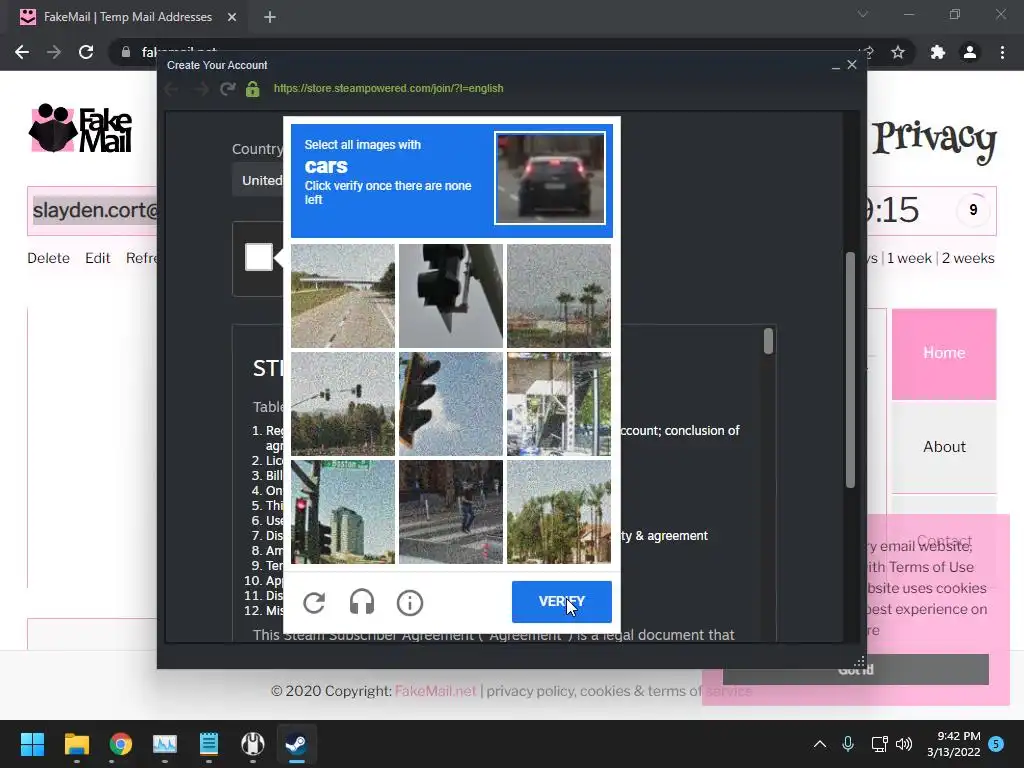Open Google Chrome from the taskbar
The width and height of the screenshot is (1024, 768).
pyautogui.click(x=121, y=744)
